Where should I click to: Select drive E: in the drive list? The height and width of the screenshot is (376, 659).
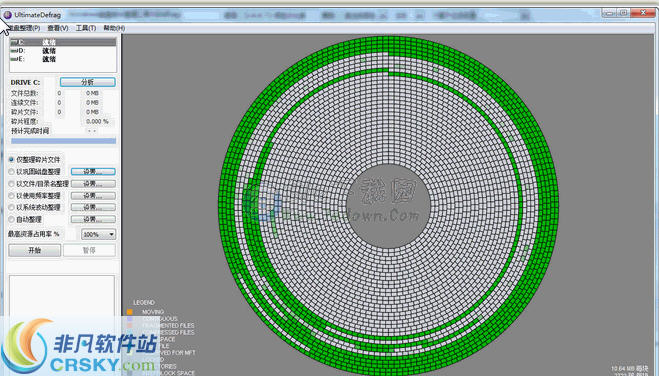[63, 59]
